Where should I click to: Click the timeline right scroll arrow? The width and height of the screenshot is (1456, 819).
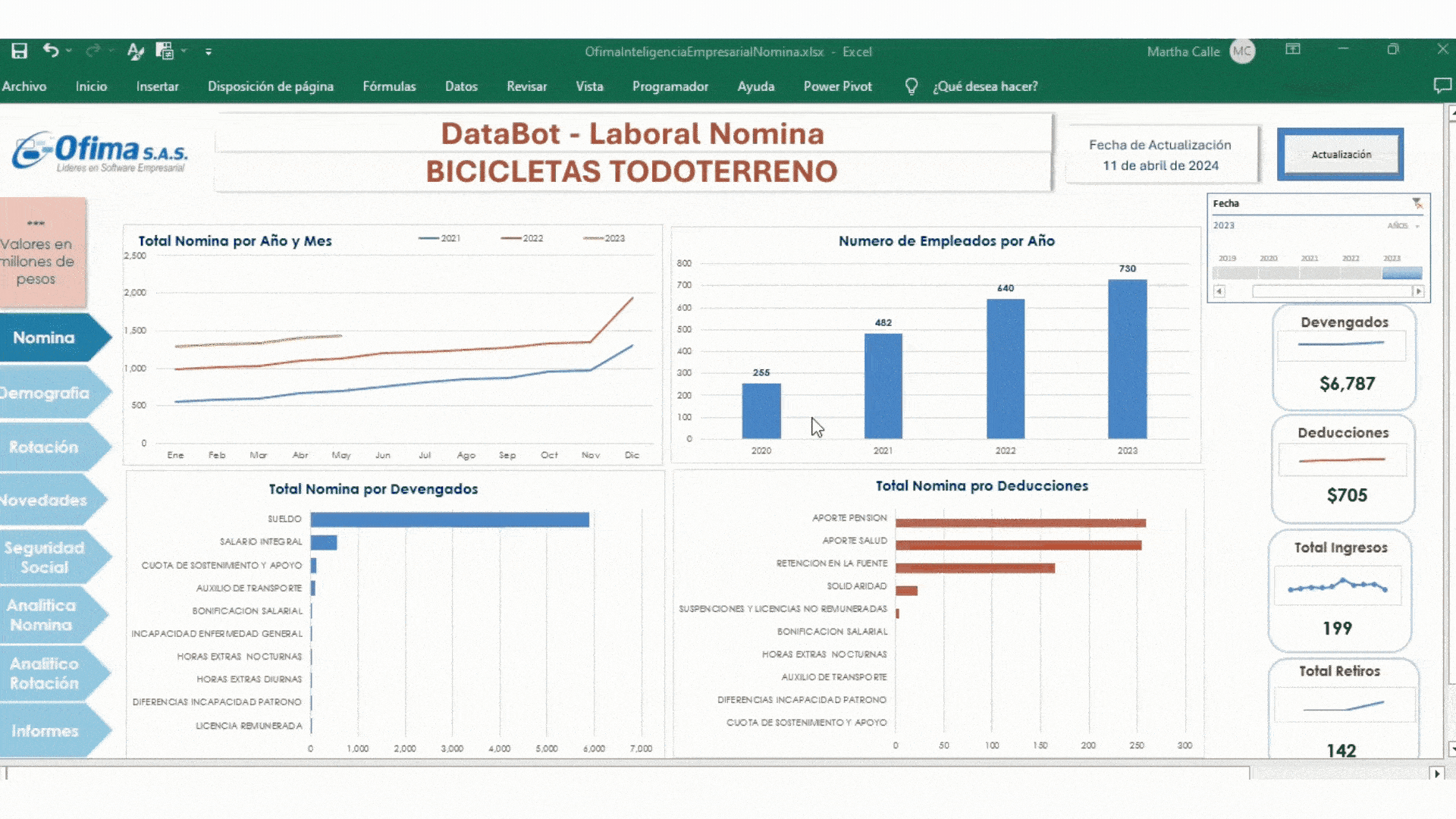[x=1418, y=291]
